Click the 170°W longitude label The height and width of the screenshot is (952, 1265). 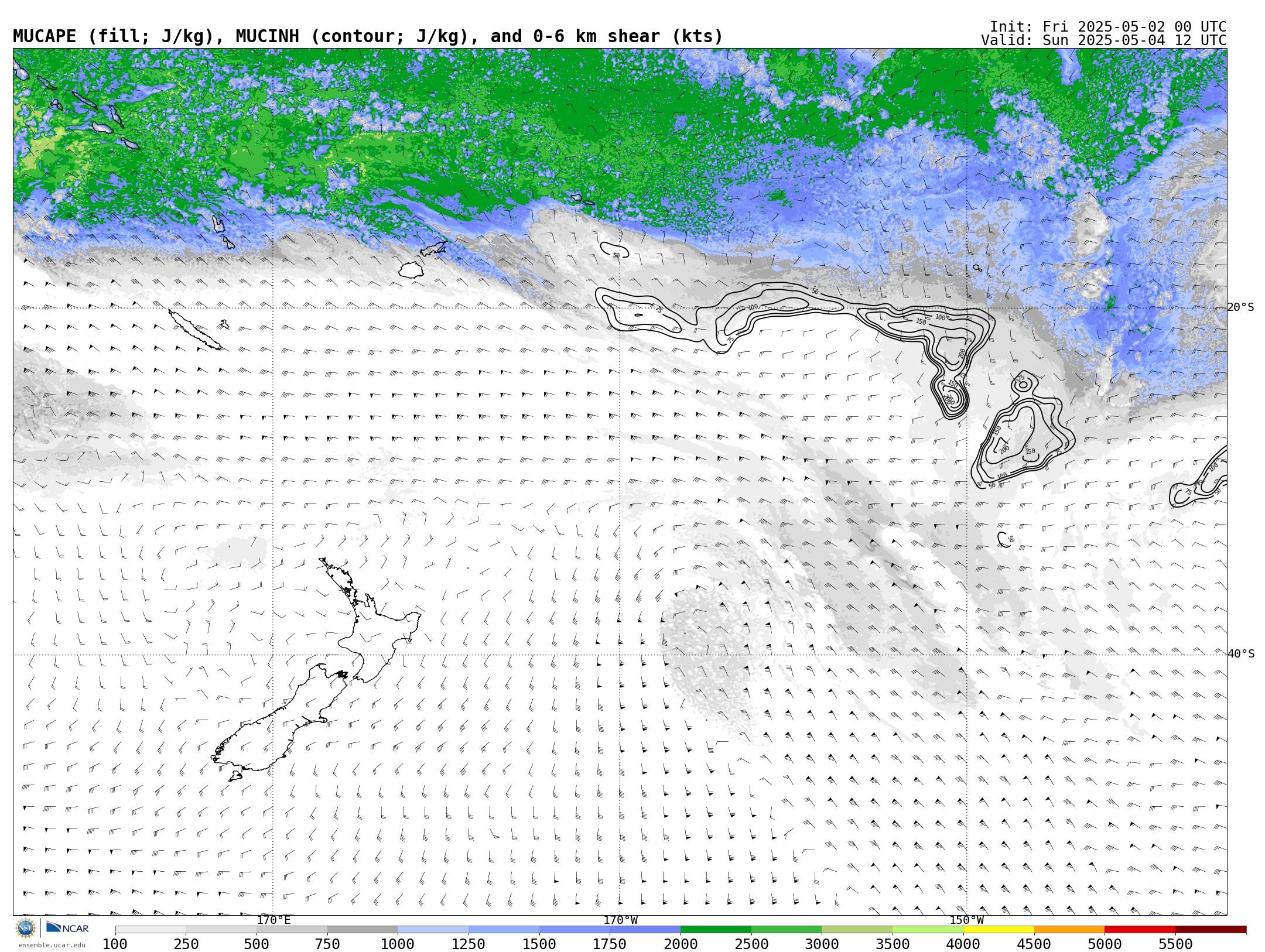click(x=620, y=920)
